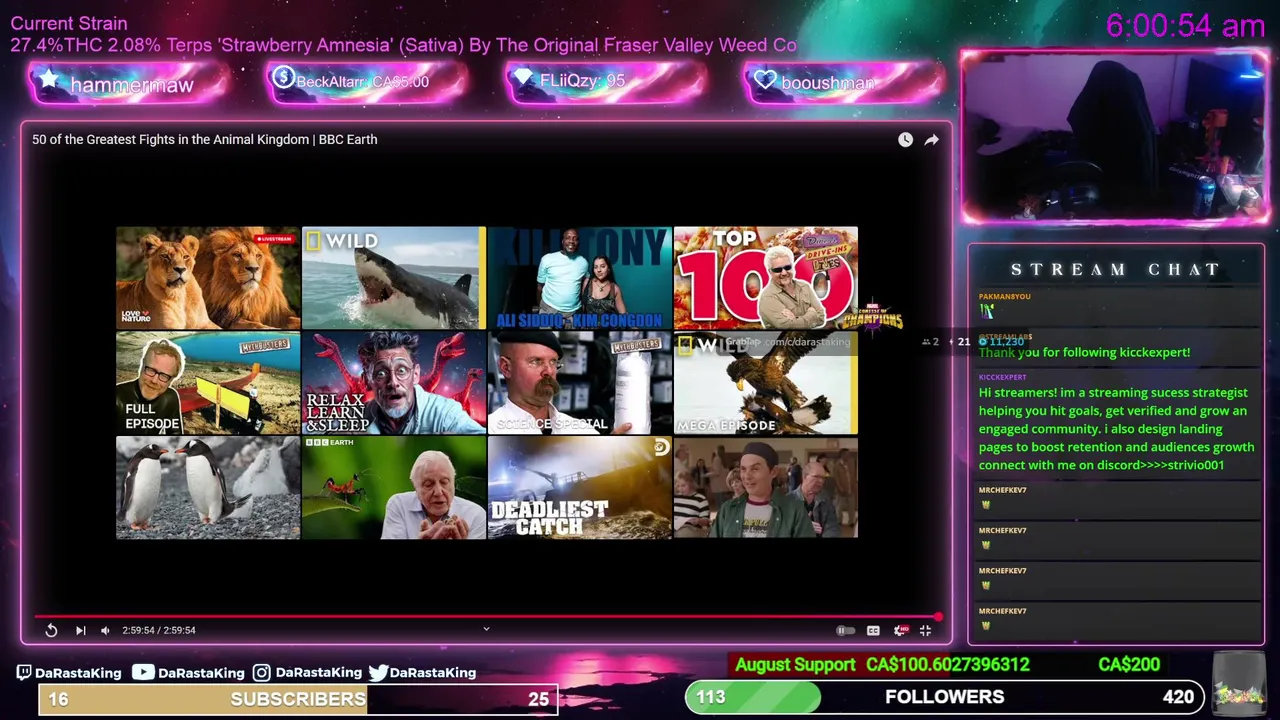Viewport: 1280px width, 720px height.
Task: Click the Strawberry Amnesia strain description
Action: coord(403,45)
